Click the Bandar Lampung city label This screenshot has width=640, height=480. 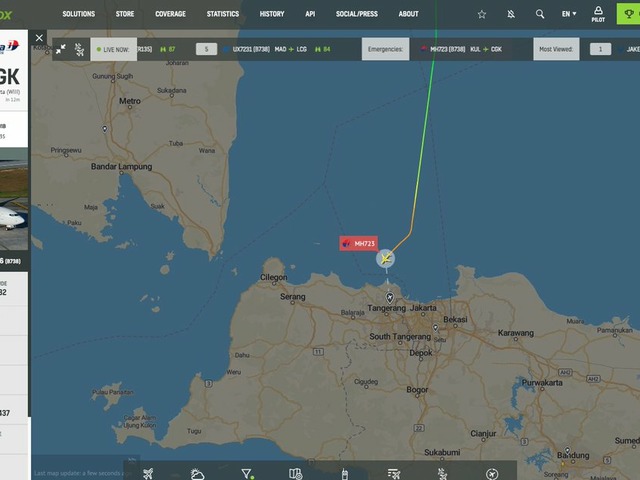(121, 167)
